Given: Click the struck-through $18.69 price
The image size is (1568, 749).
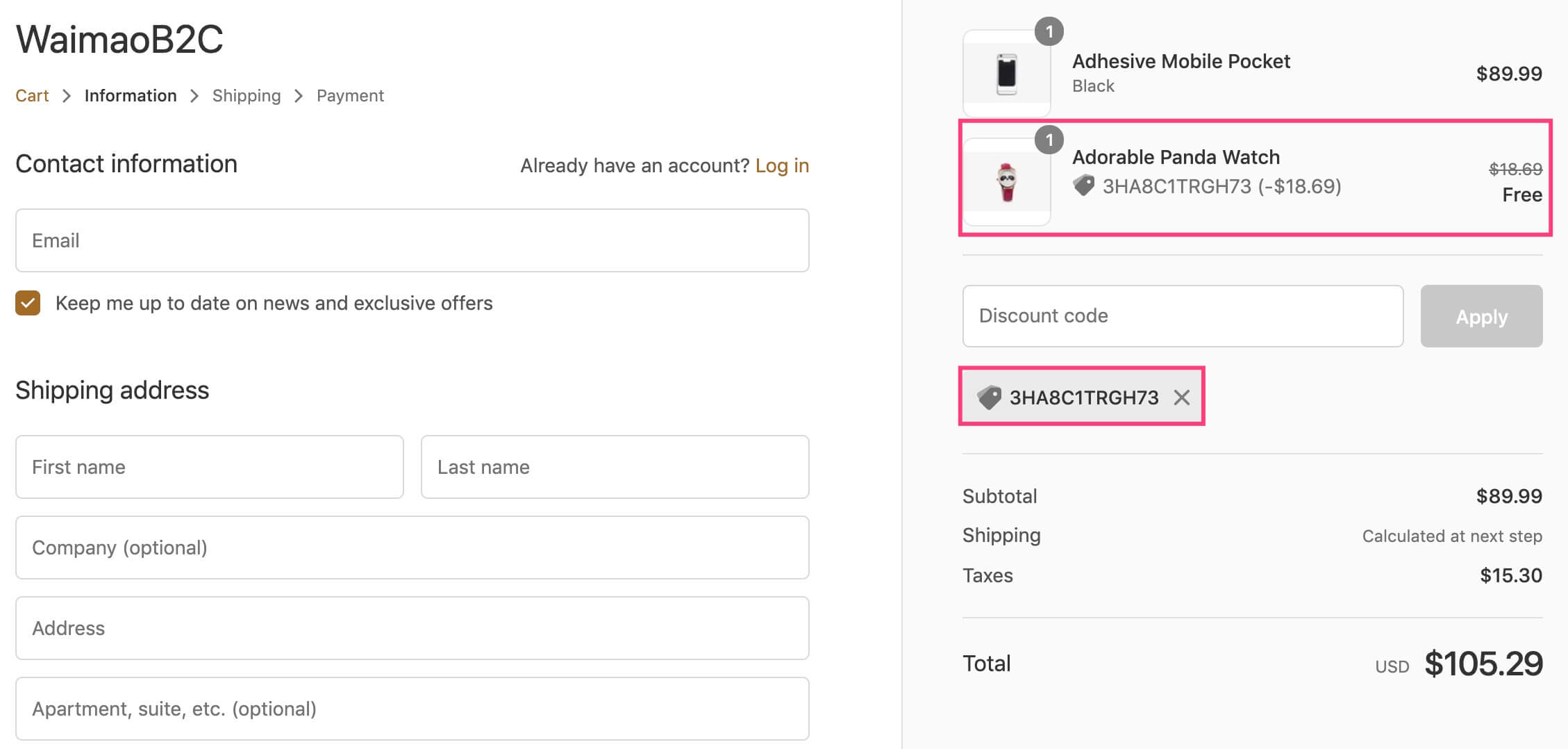Looking at the screenshot, I should [x=1515, y=169].
